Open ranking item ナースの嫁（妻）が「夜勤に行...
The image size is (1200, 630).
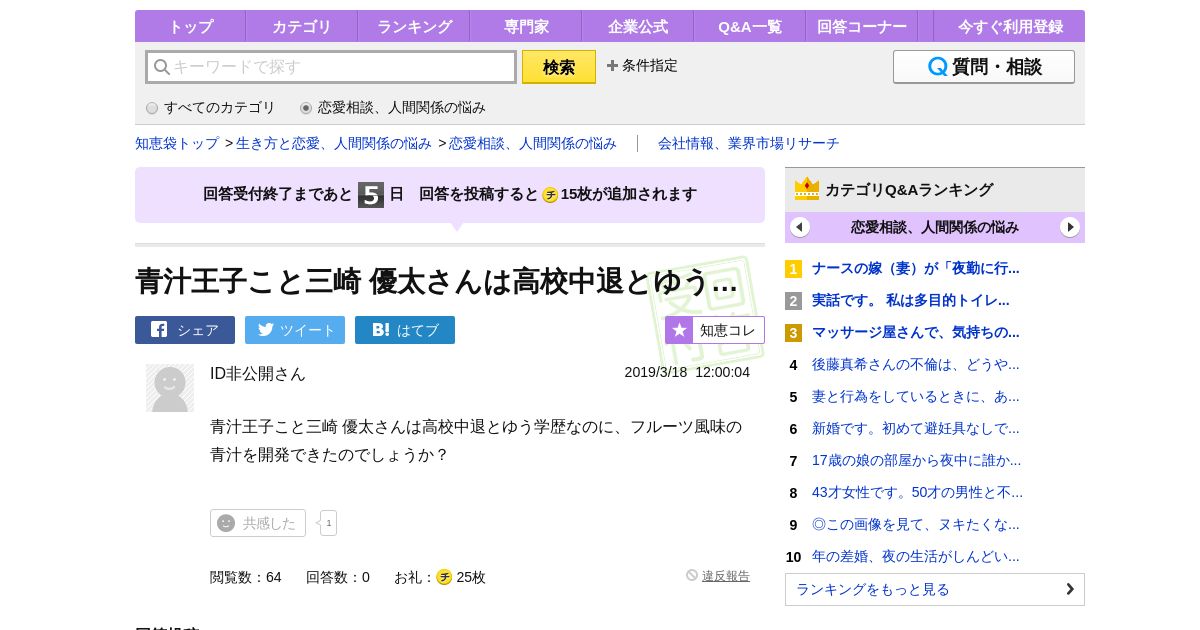[916, 268]
